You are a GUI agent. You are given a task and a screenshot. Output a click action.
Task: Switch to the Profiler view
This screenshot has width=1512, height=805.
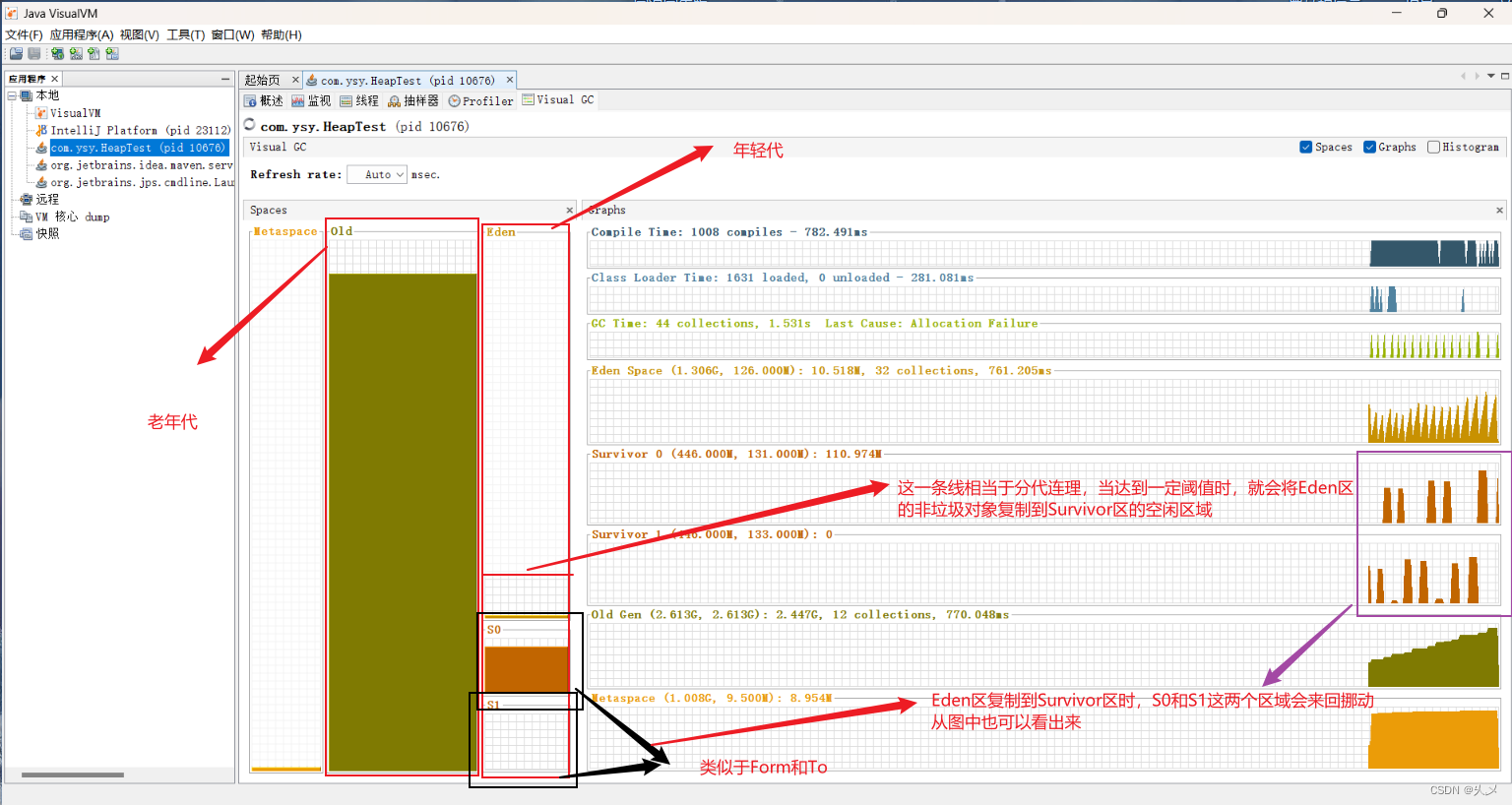tap(480, 100)
